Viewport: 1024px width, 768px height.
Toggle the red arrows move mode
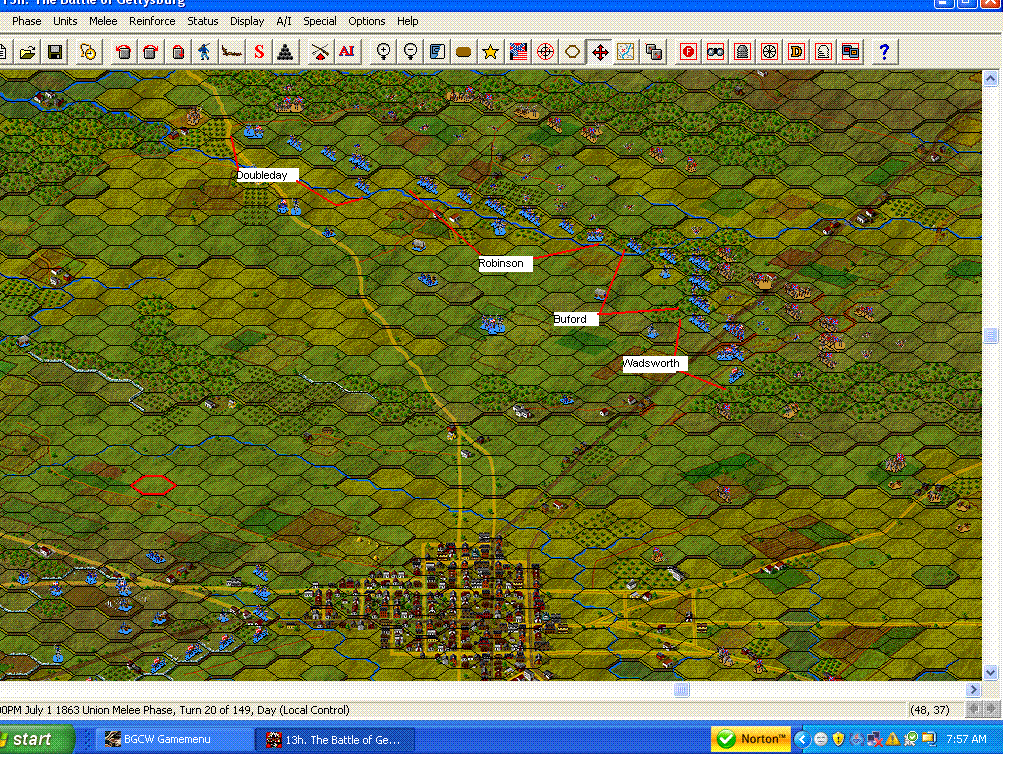tap(600, 52)
